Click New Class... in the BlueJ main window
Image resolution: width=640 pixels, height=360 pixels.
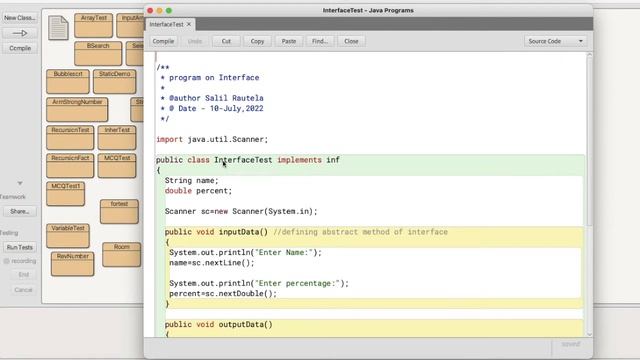pyautogui.click(x=20, y=18)
